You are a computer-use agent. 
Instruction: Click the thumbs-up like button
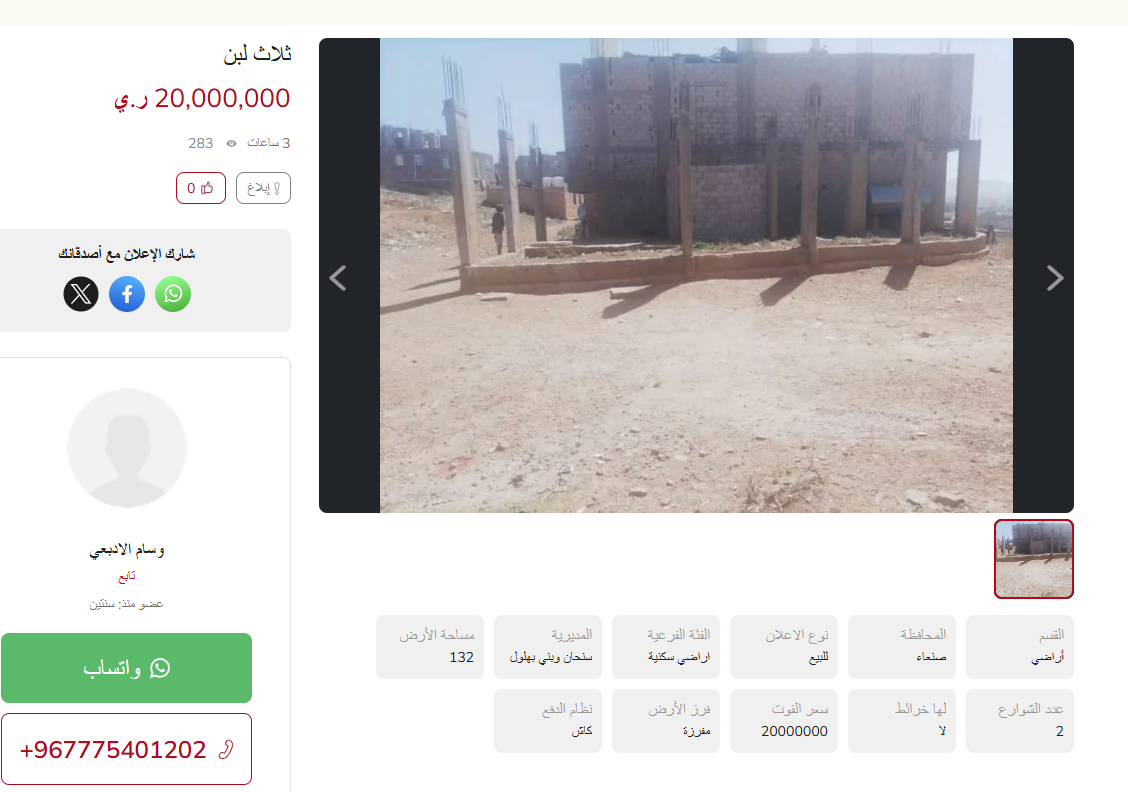[201, 188]
